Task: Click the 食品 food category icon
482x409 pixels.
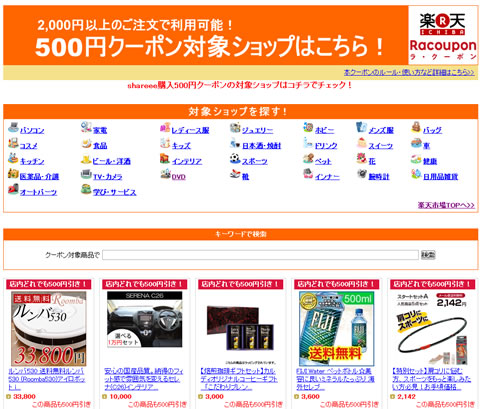Action: pyautogui.click(x=86, y=143)
